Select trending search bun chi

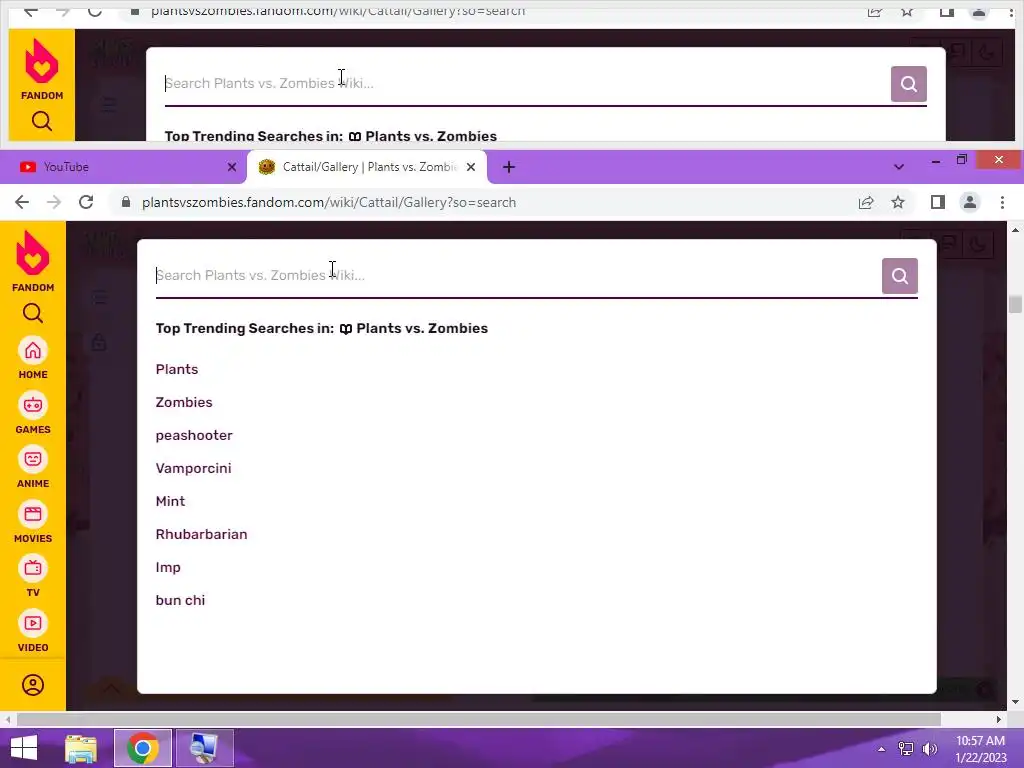180,600
